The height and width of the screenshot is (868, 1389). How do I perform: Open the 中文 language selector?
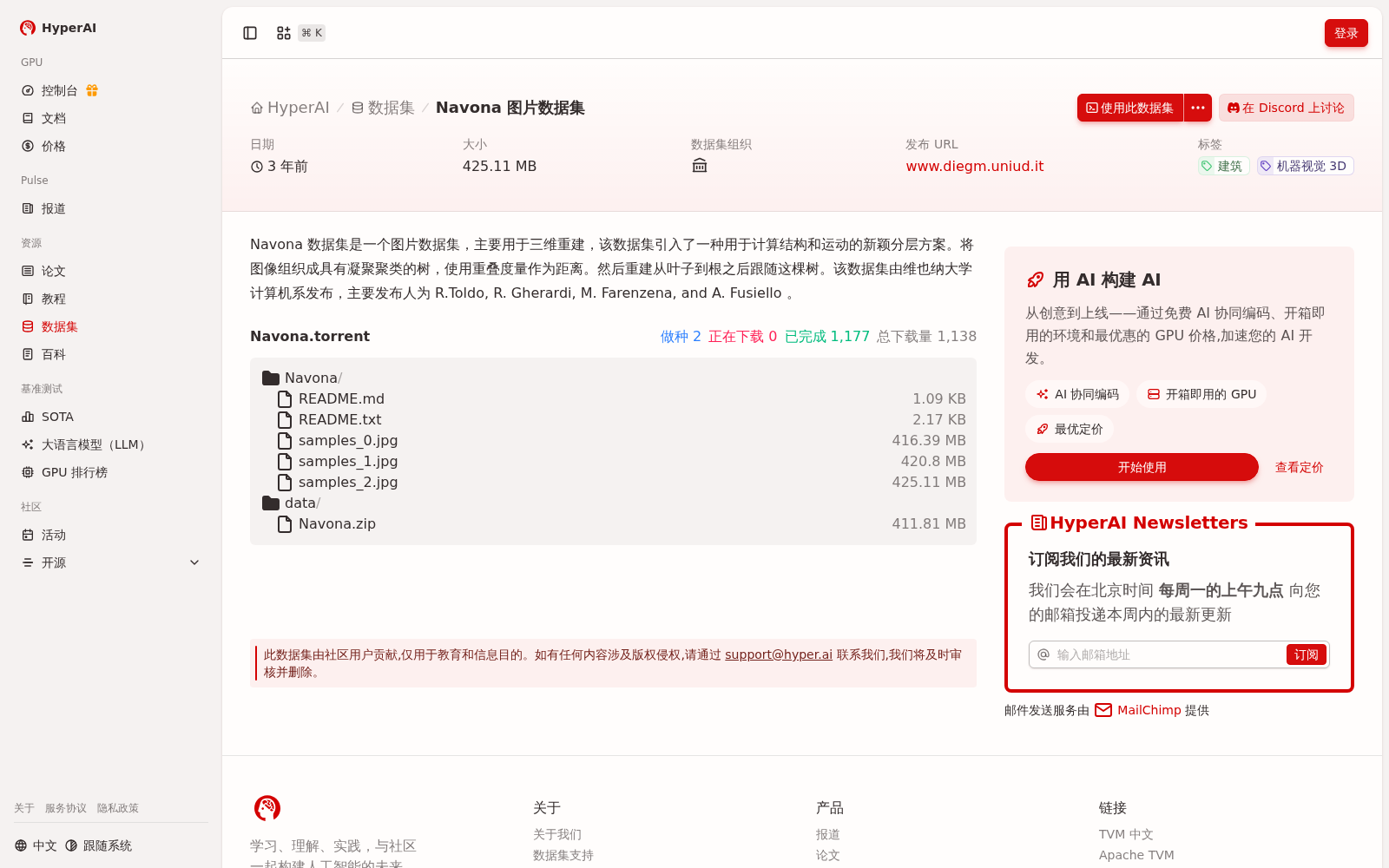(36, 845)
